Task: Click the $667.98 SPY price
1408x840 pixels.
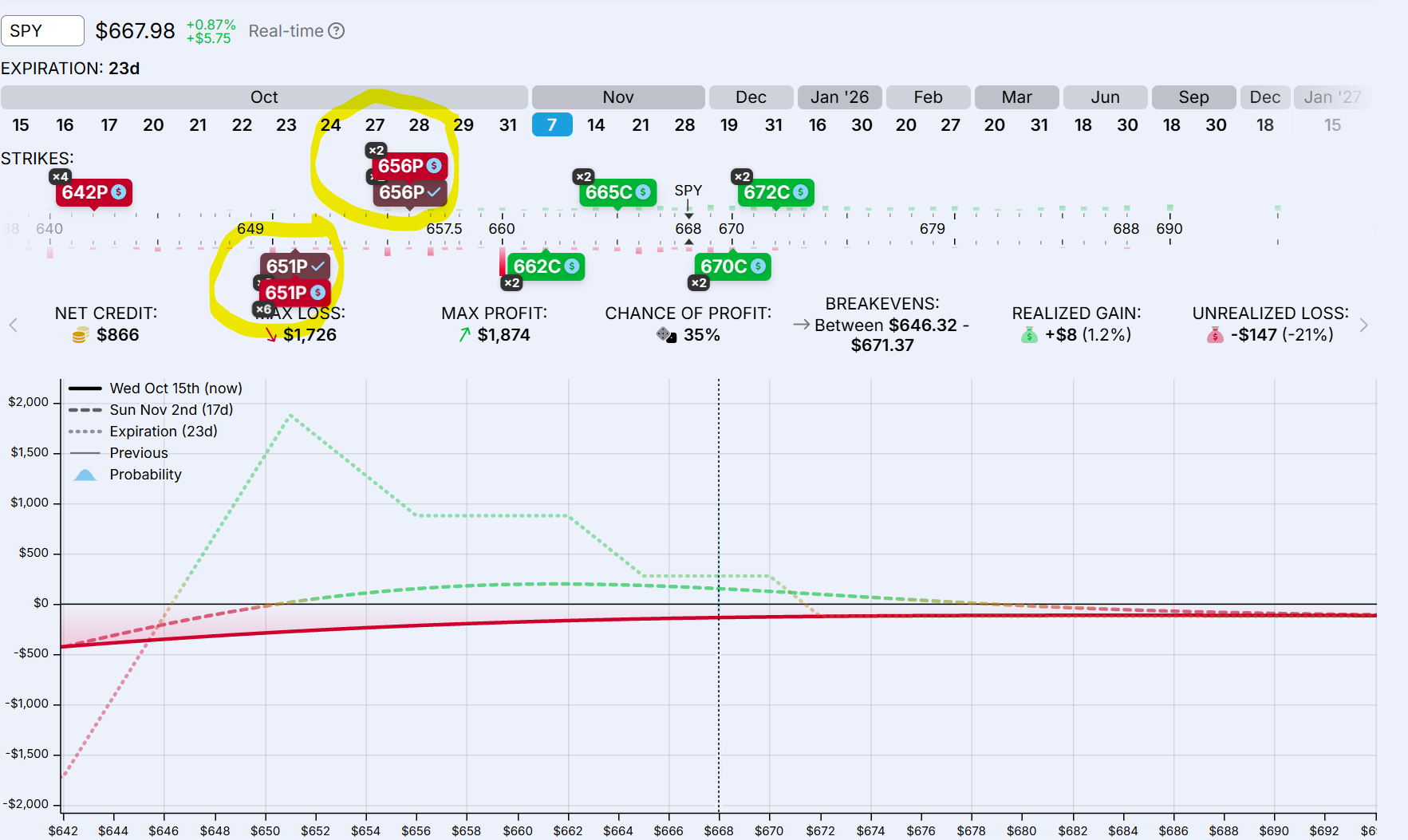Action: tap(135, 31)
